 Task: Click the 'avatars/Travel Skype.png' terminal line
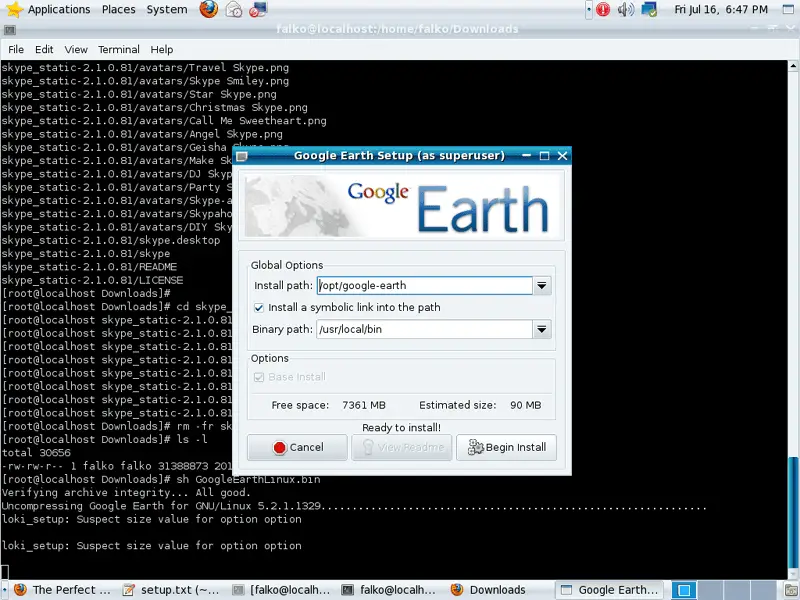pyautogui.click(x=145, y=68)
